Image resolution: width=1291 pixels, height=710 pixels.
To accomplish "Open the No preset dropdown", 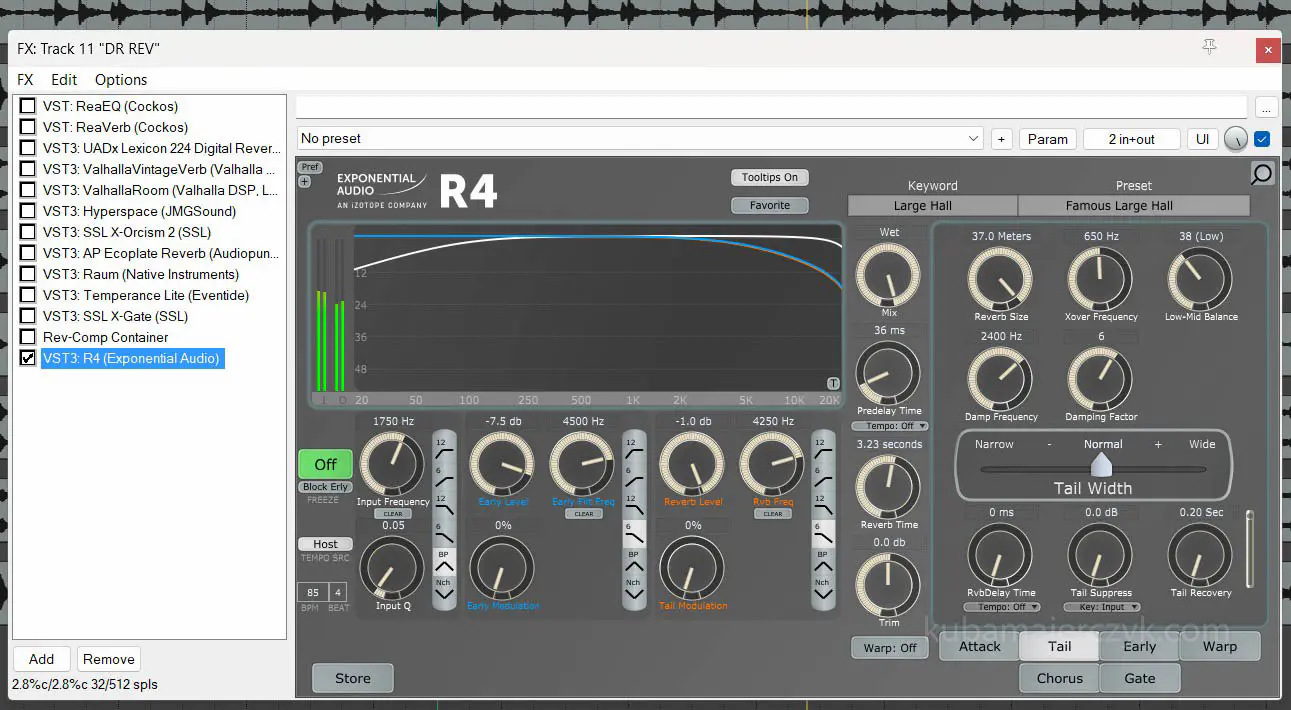I will coord(640,139).
